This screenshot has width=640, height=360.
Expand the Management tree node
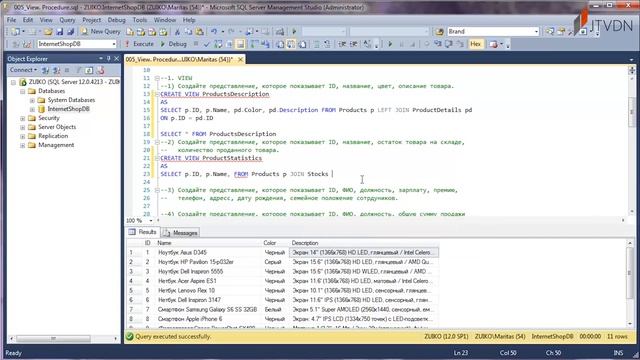23,145
